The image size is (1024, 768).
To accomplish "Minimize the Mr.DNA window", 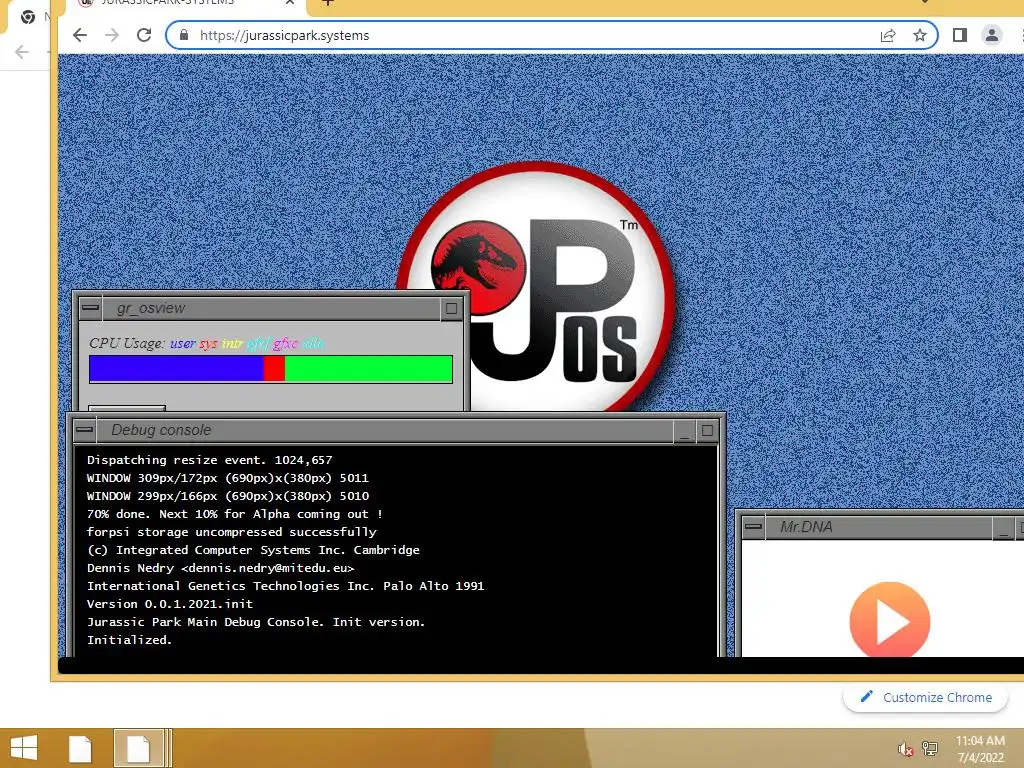I will (1003, 527).
